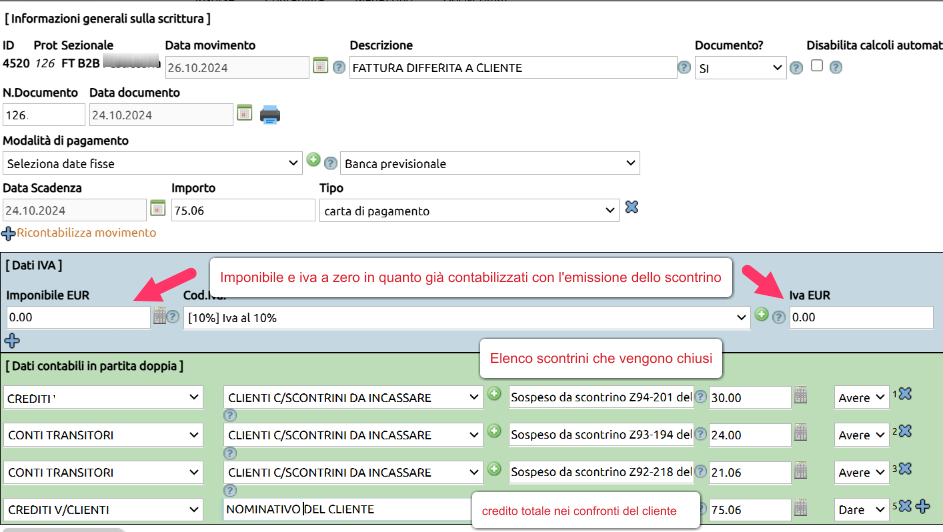Screen dimensions: 943x532
Task: Open Tipo dropdown carta di pagamento
Action: [x=469, y=210]
